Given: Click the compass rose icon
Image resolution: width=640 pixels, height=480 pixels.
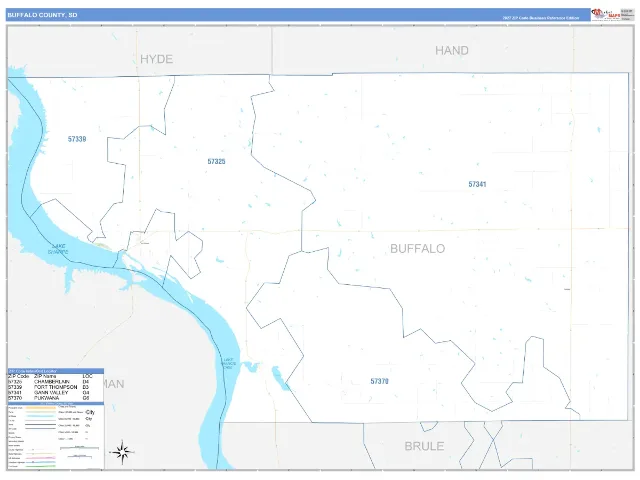Looking at the screenshot, I should [x=122, y=452].
